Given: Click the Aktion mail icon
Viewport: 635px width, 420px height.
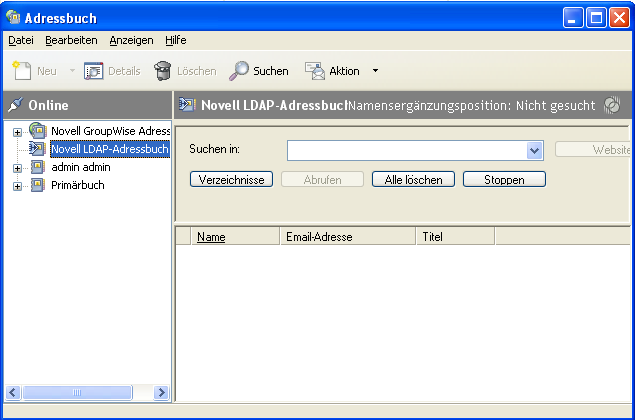Looking at the screenshot, I should (x=315, y=71).
